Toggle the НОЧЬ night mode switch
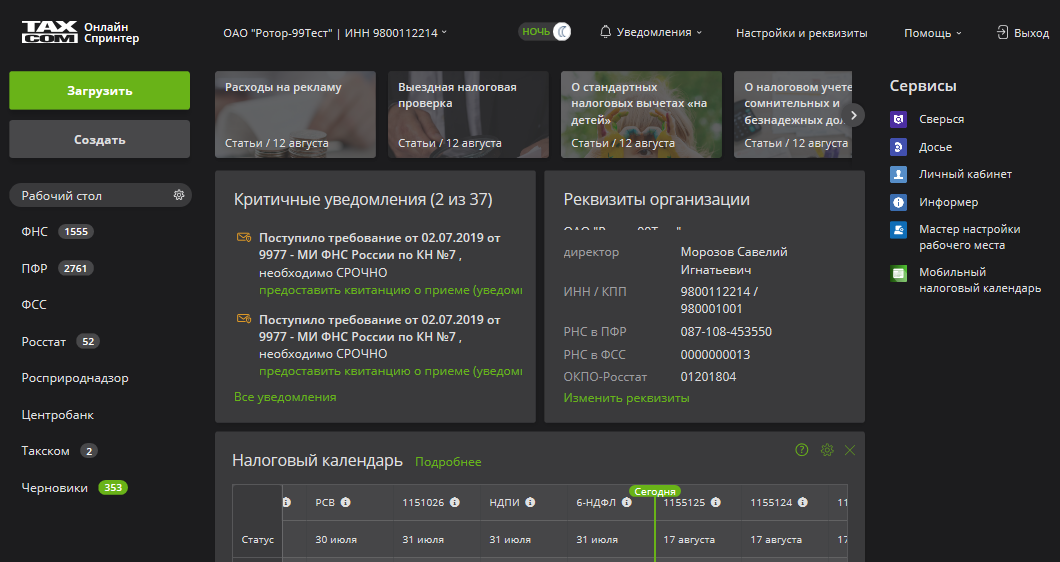 tap(546, 32)
